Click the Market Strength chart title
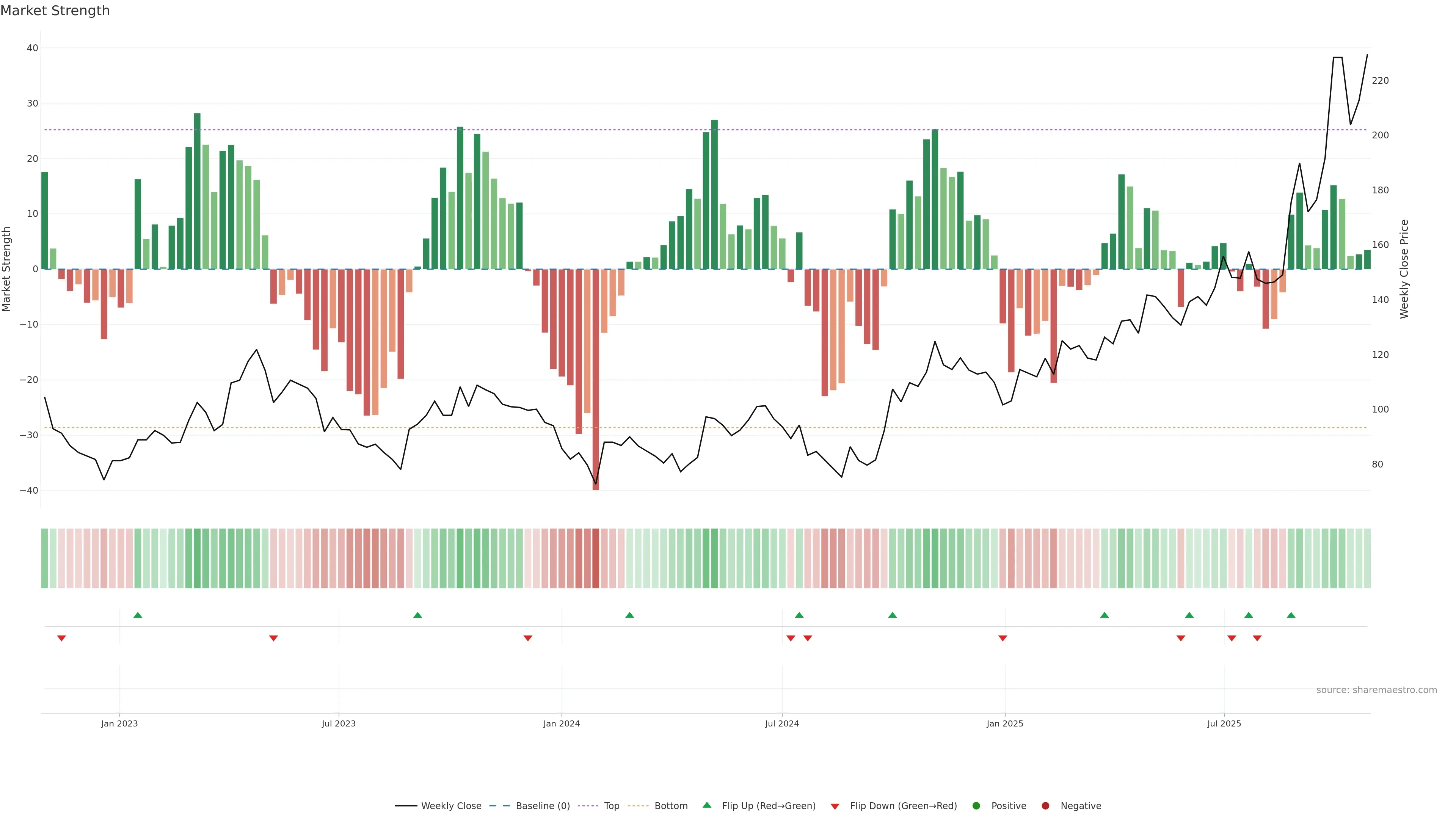The width and height of the screenshot is (1456, 819). [x=55, y=11]
